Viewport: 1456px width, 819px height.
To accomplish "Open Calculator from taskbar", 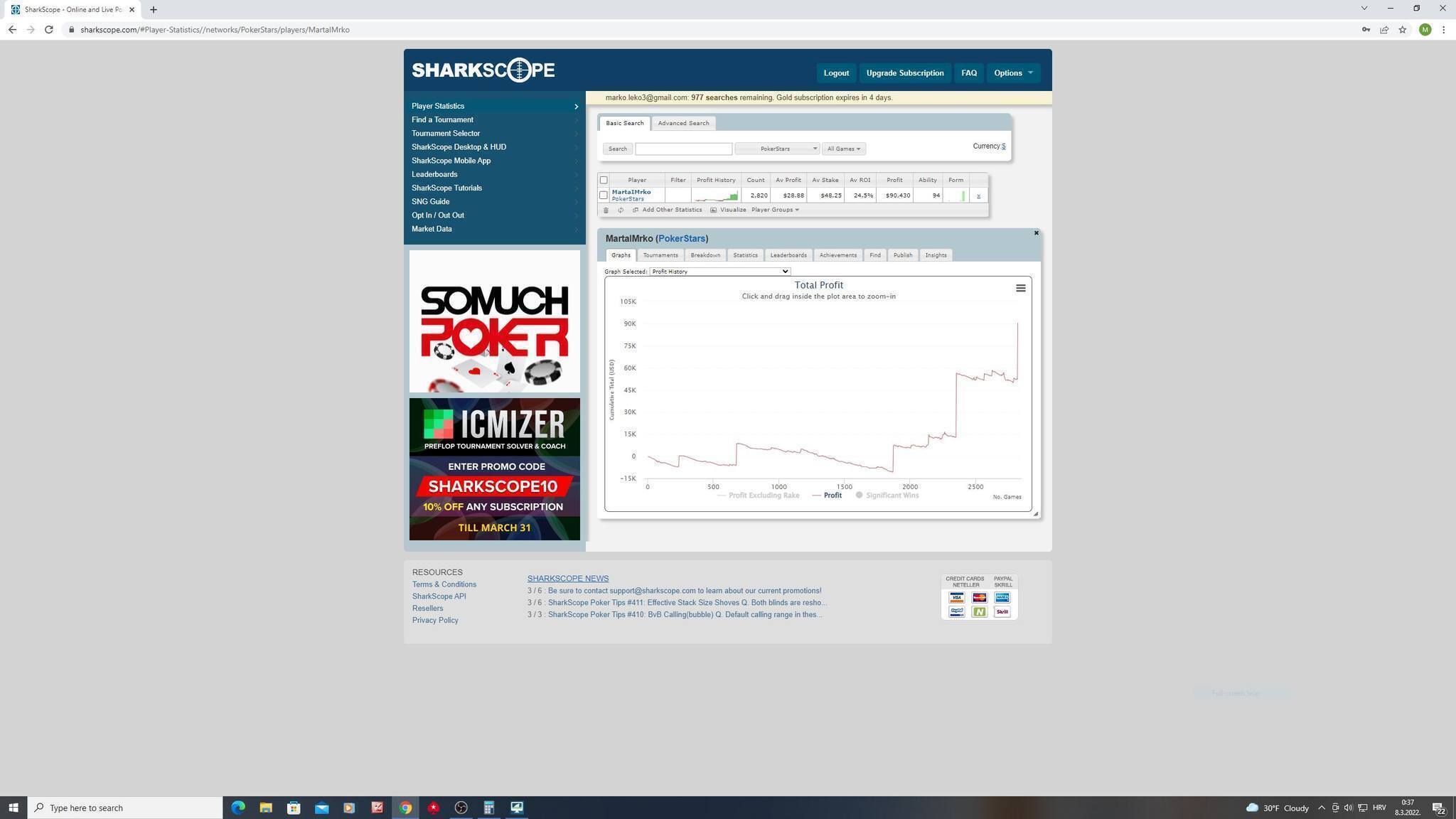I will pyautogui.click(x=488, y=808).
